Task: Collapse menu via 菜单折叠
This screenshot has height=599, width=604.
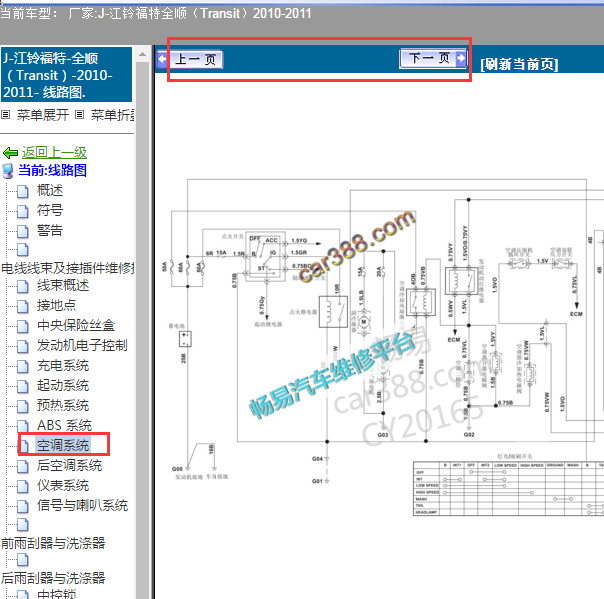Action: coord(112,115)
